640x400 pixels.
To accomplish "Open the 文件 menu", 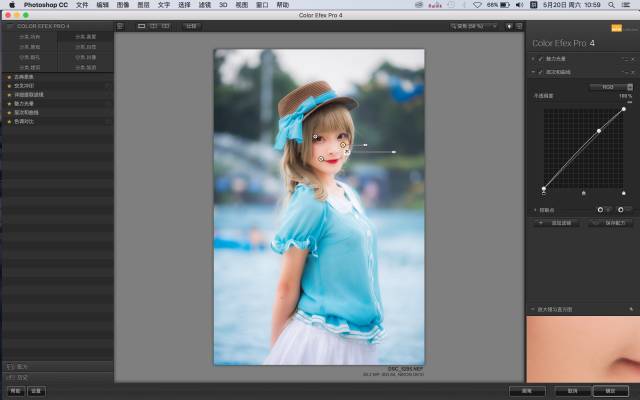I will point(82,5).
